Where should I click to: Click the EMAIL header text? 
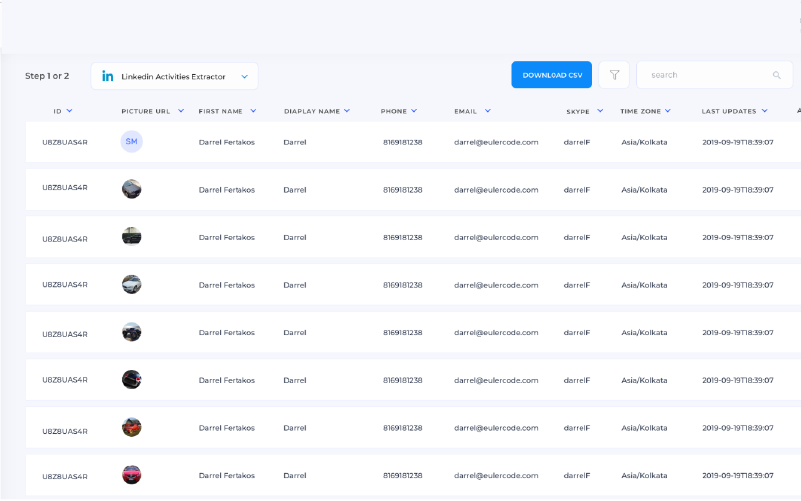point(465,111)
